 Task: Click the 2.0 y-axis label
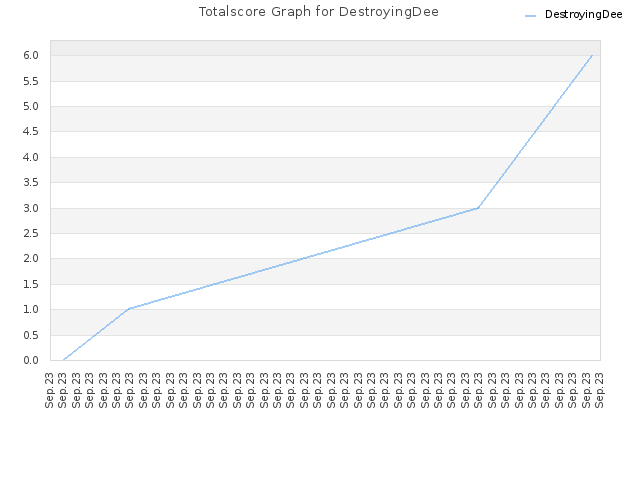31,258
